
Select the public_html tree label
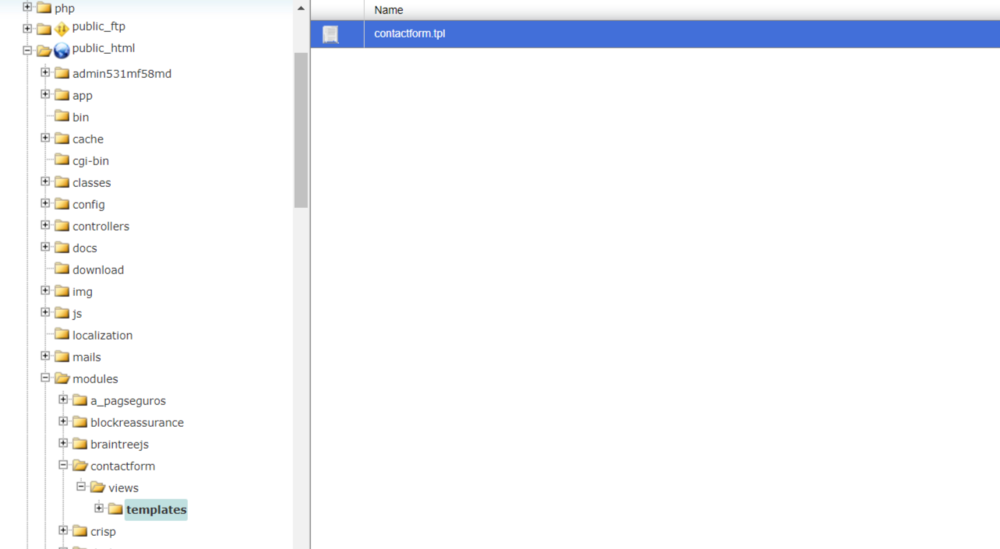[x=103, y=48]
